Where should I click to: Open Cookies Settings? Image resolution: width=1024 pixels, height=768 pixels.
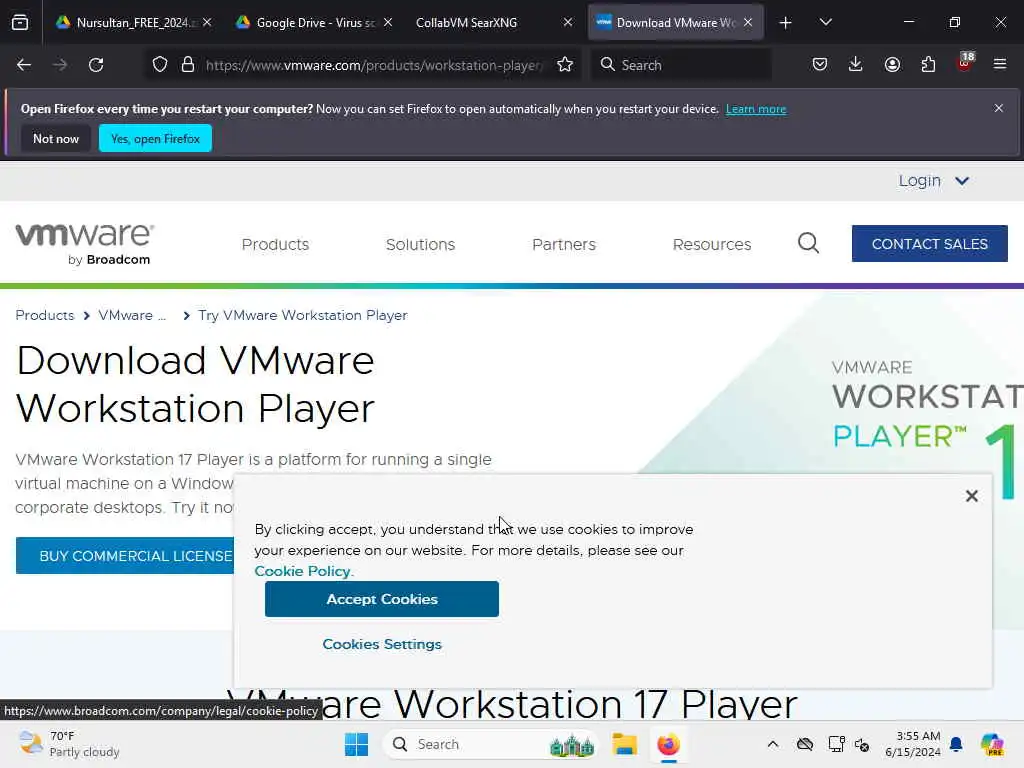[382, 644]
